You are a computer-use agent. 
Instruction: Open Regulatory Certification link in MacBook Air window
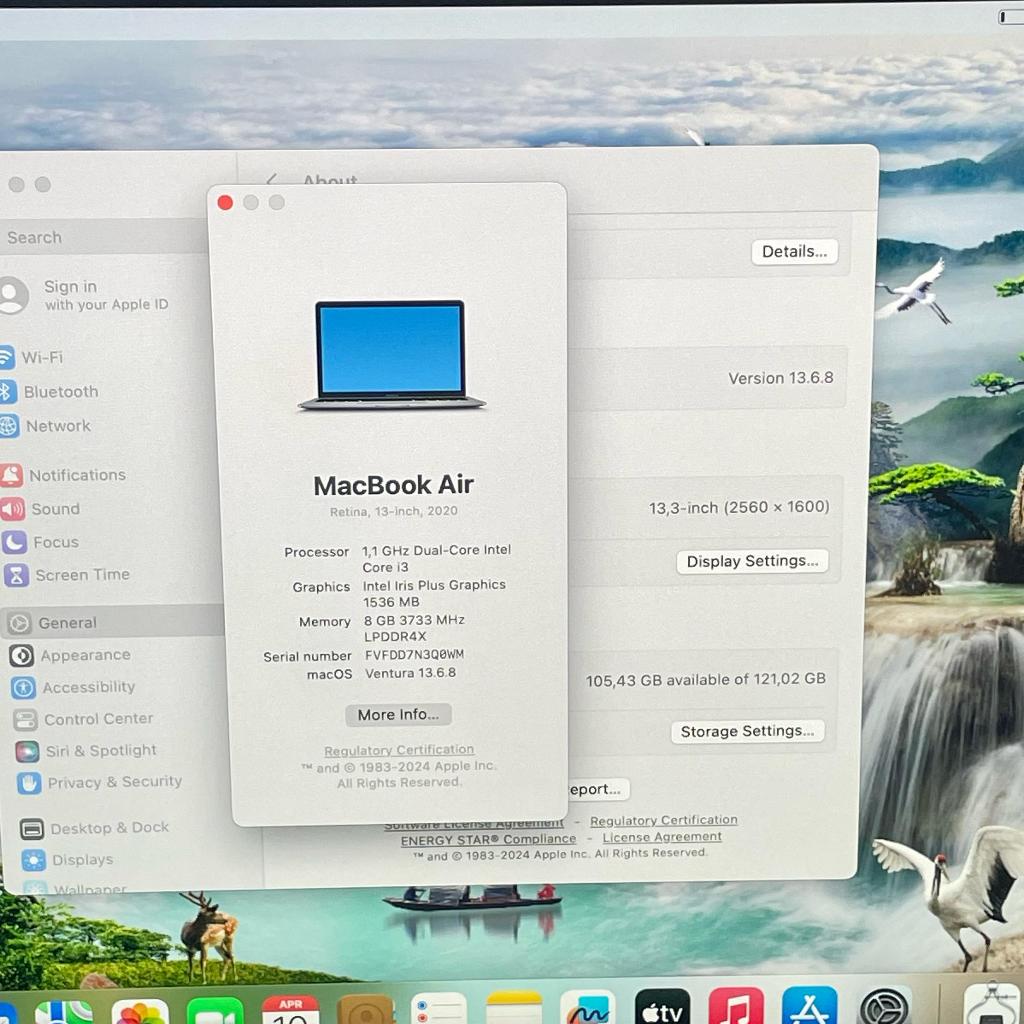coord(399,750)
